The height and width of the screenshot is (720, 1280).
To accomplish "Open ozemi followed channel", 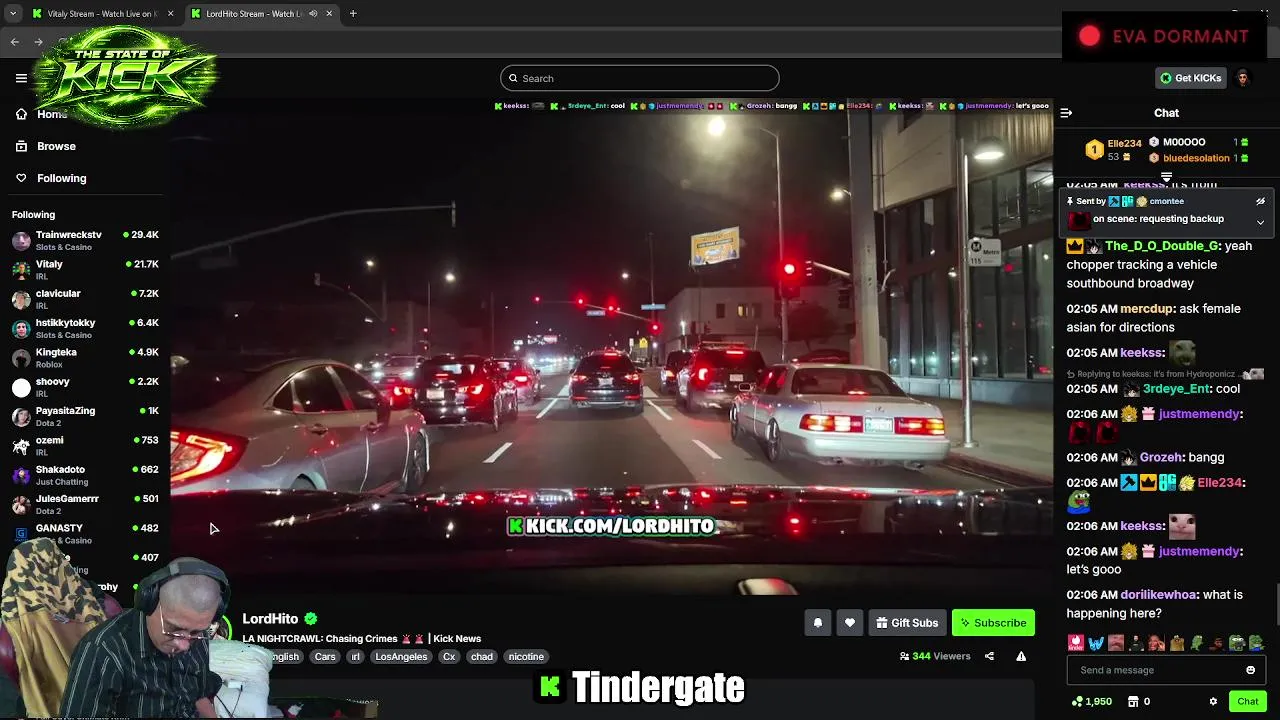I will 85,446.
